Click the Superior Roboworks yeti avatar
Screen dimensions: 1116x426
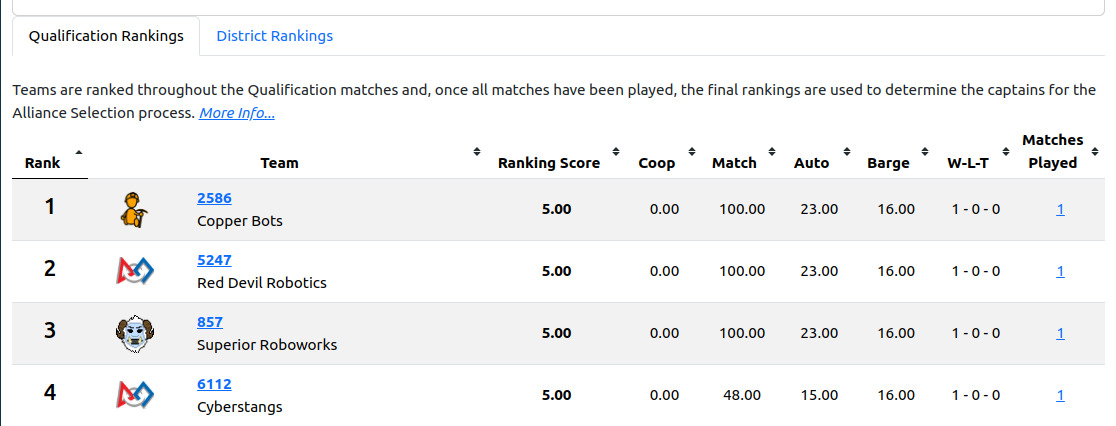pos(133,333)
